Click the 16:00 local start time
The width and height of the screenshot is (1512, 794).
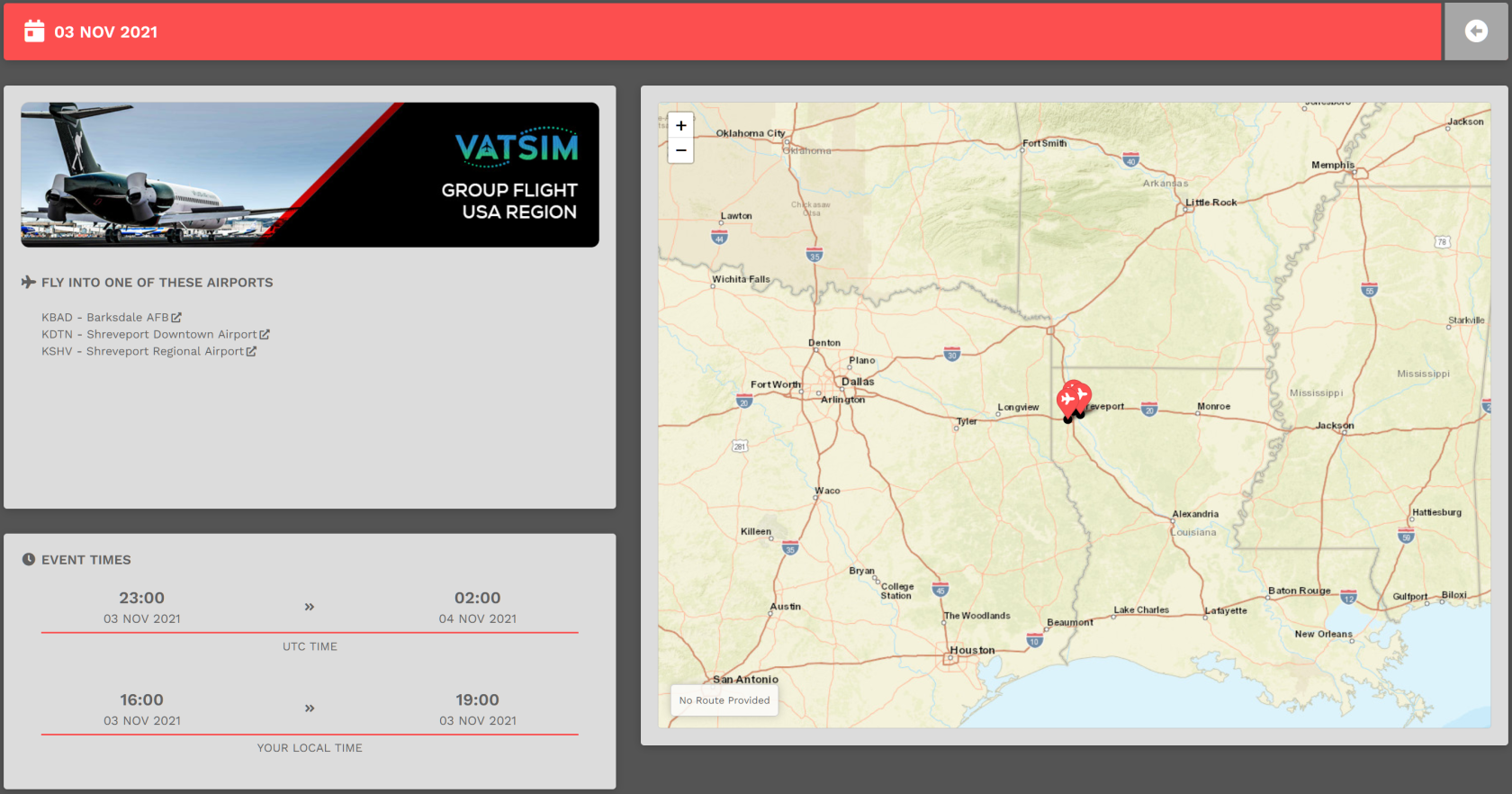[142, 699]
